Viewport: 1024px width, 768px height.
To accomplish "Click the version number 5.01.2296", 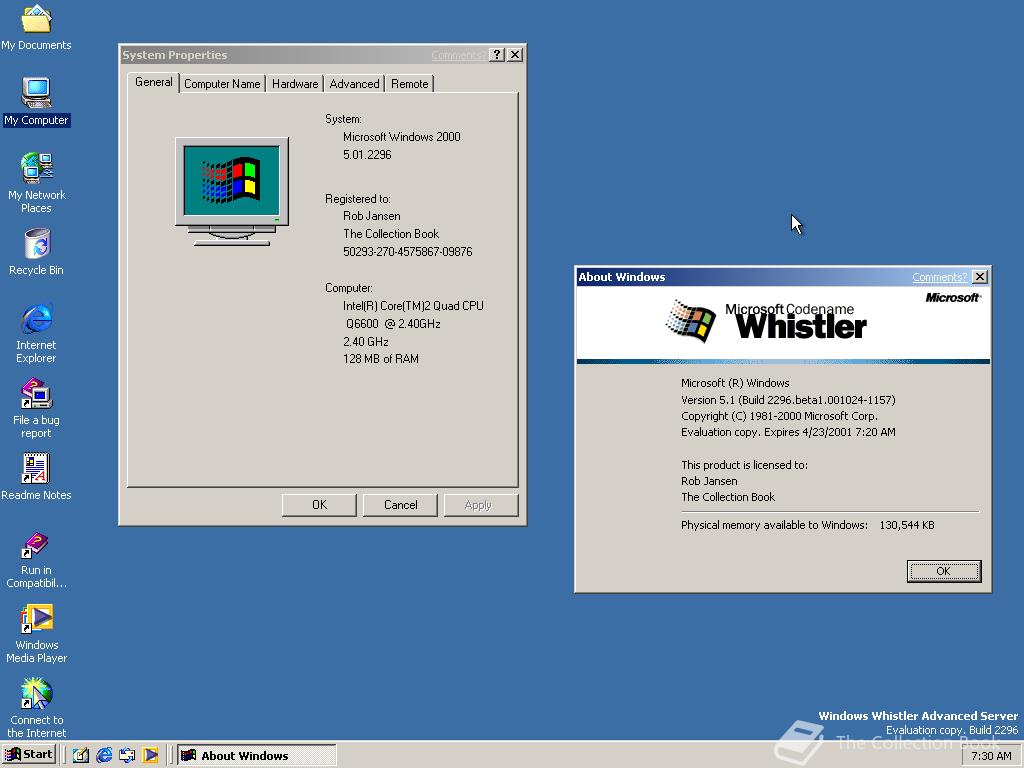I will point(367,155).
